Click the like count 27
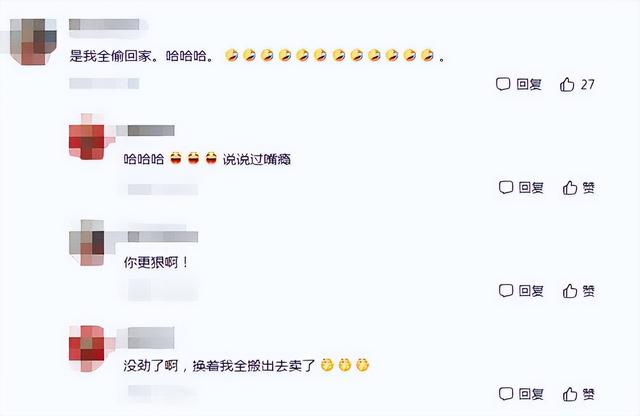This screenshot has width=640, height=416. [x=587, y=85]
